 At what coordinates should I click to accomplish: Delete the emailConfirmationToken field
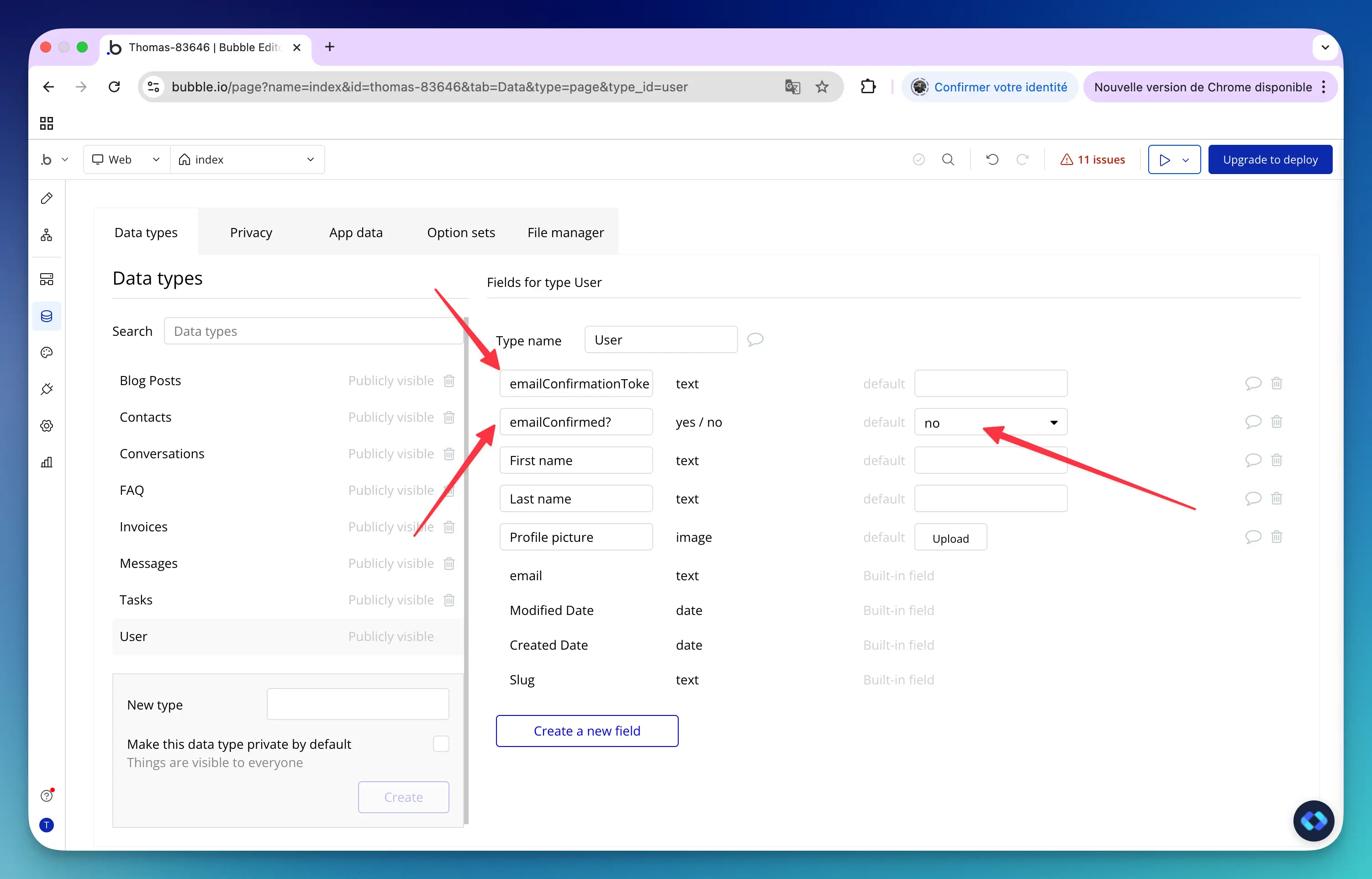[x=1277, y=383]
